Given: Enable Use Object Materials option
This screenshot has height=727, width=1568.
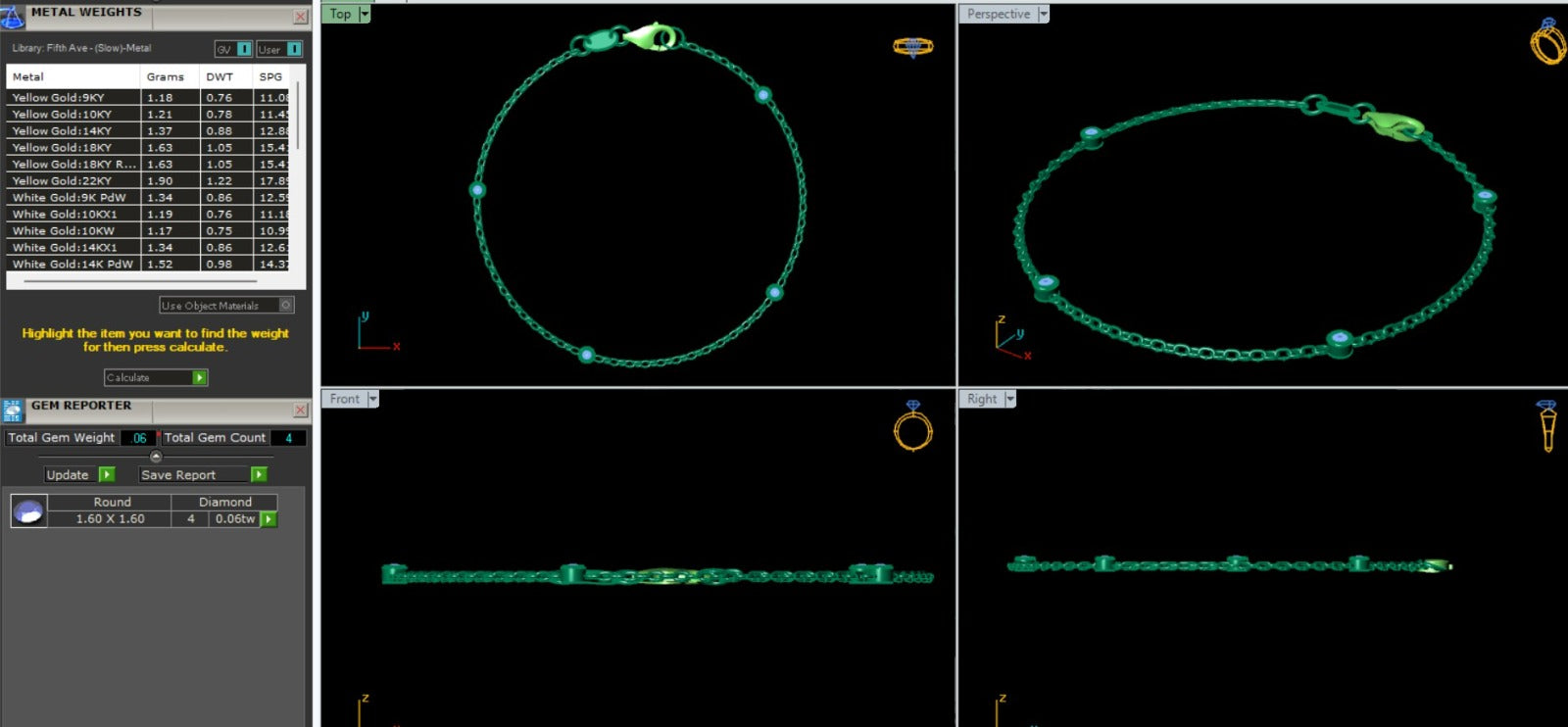Looking at the screenshot, I should pyautogui.click(x=286, y=306).
